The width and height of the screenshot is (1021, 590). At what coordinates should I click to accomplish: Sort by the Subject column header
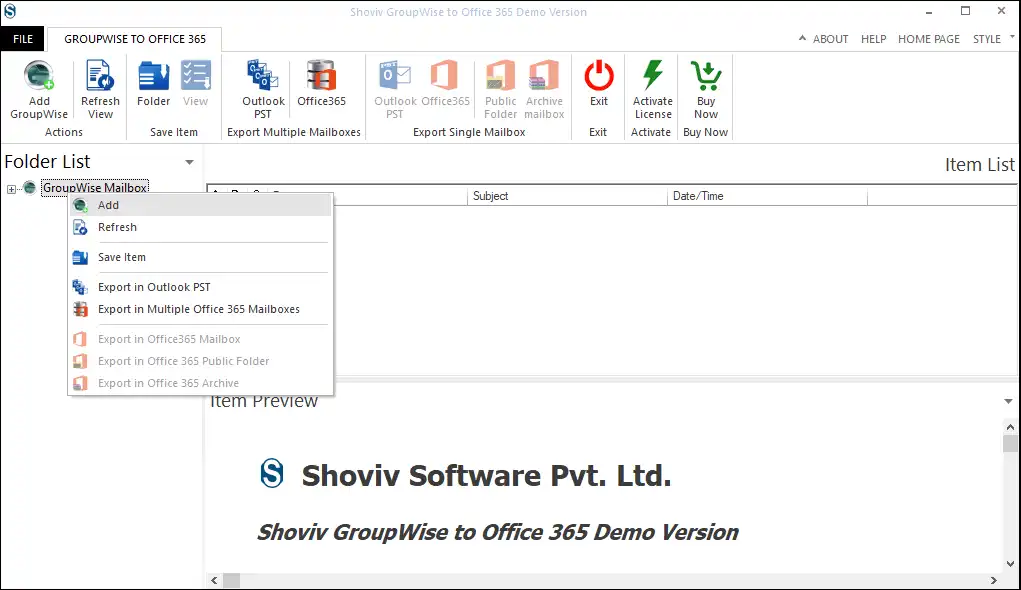click(567, 196)
